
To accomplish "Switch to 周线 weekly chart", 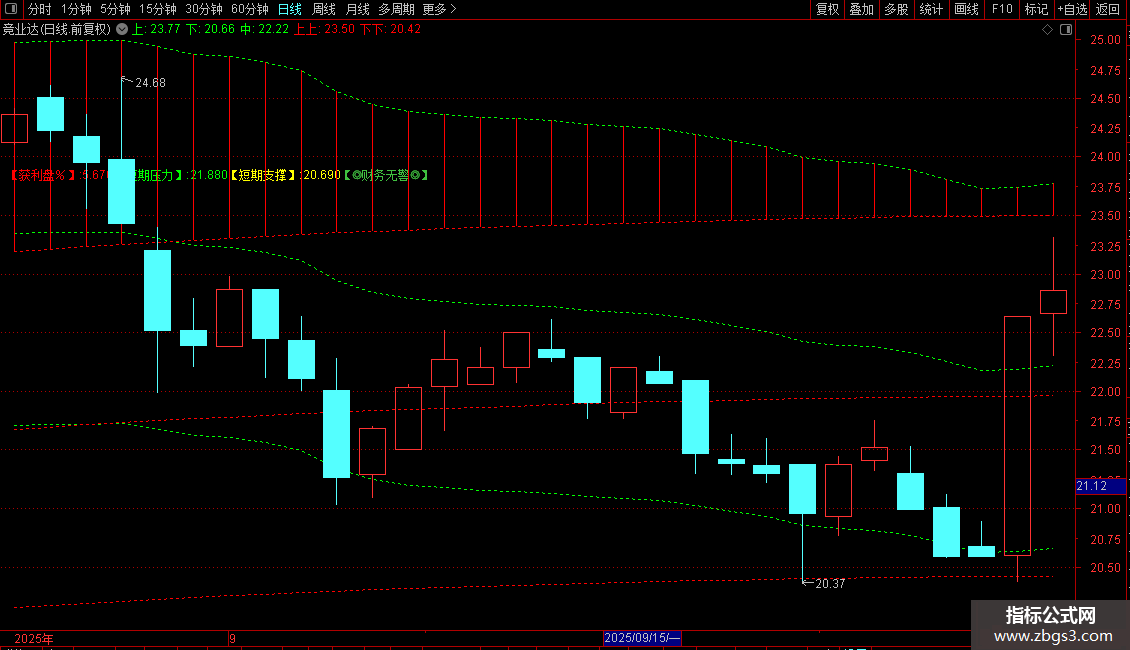I will [x=324, y=9].
